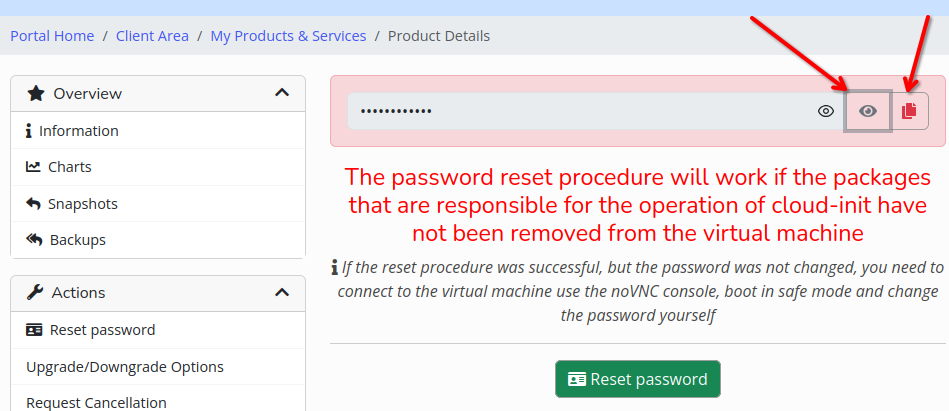Click the Backups double-arrow icon

pos(34,240)
